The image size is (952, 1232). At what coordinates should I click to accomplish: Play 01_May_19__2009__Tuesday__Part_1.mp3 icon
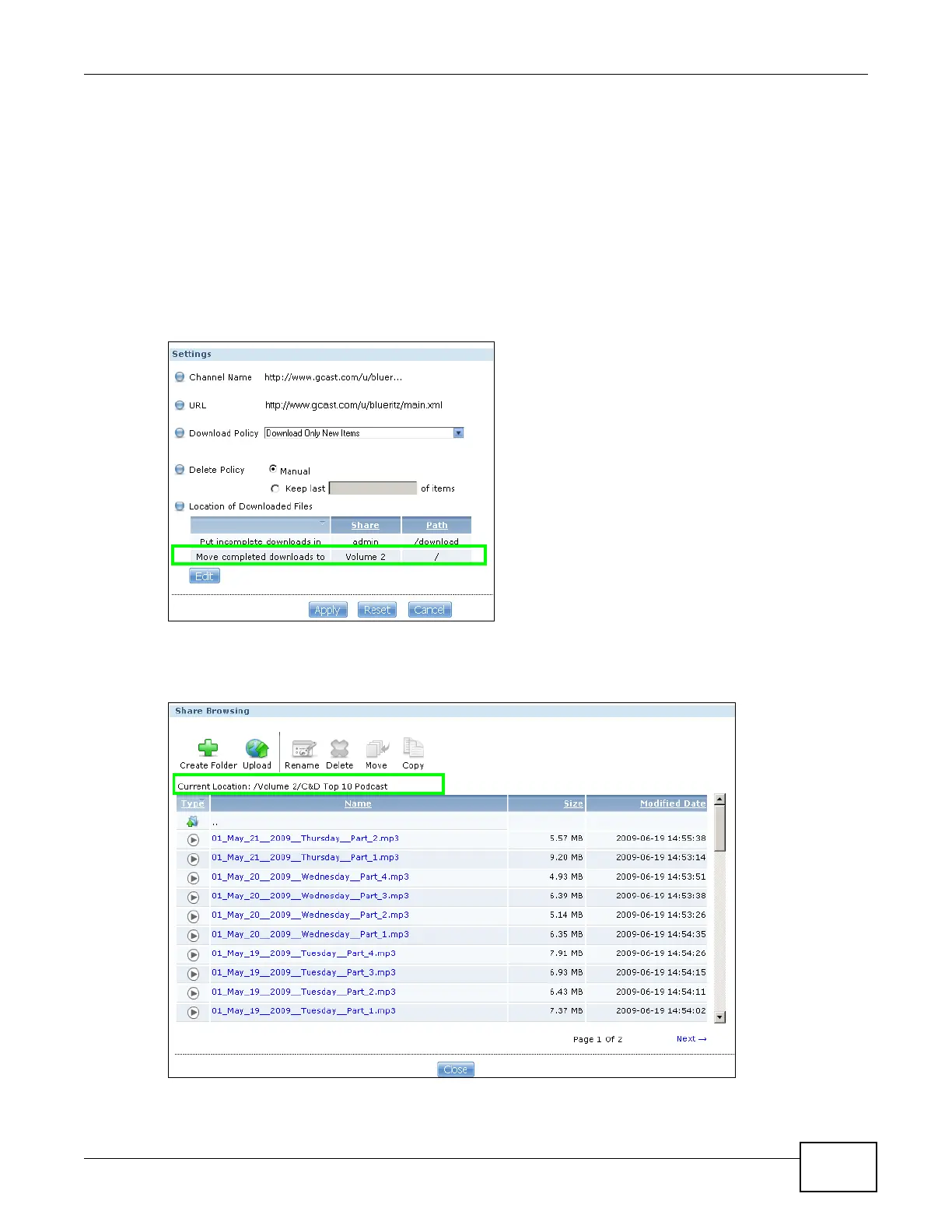(x=193, y=1013)
